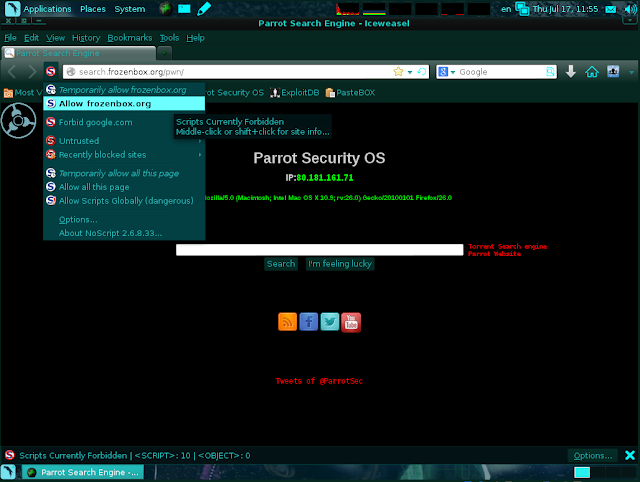Screen dimensions: 640x482
Task: Choose Temporarily allow all this page
Action: [x=124, y=173]
